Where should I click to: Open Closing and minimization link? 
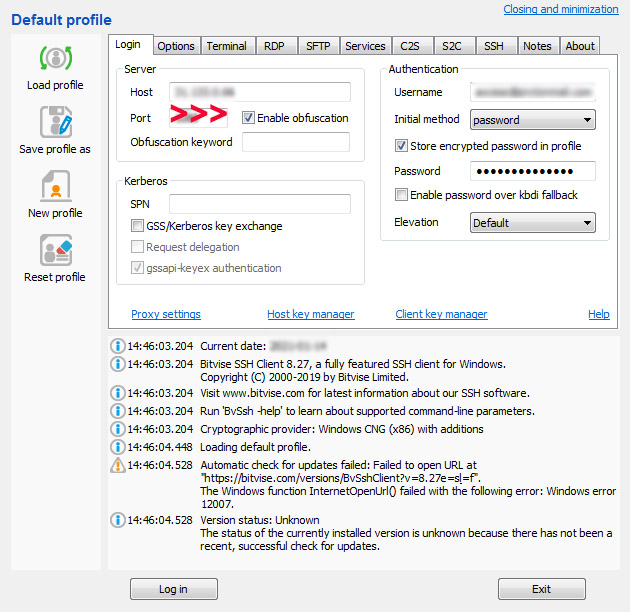click(x=561, y=9)
